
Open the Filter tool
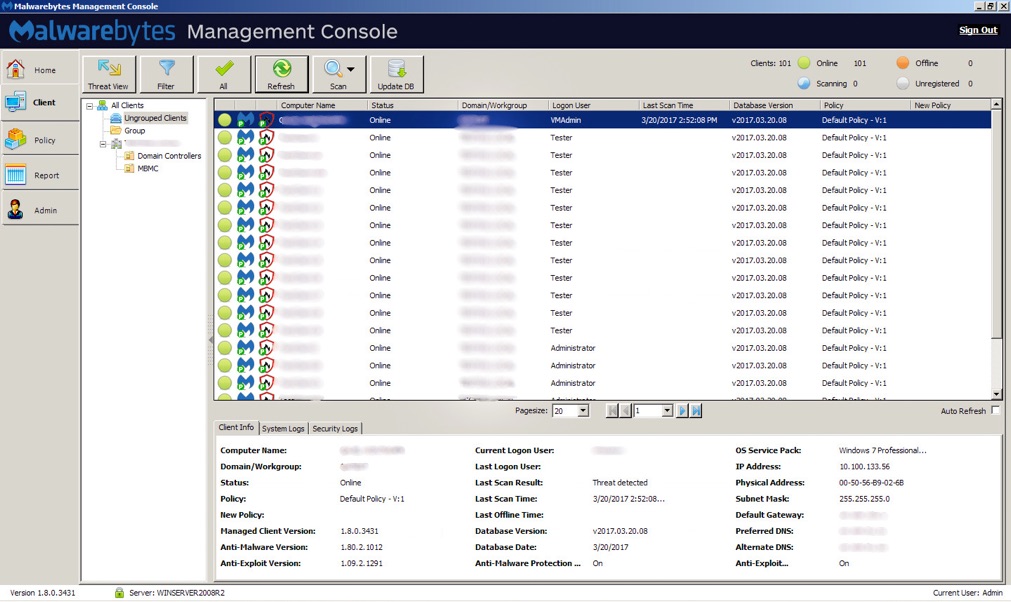(166, 73)
